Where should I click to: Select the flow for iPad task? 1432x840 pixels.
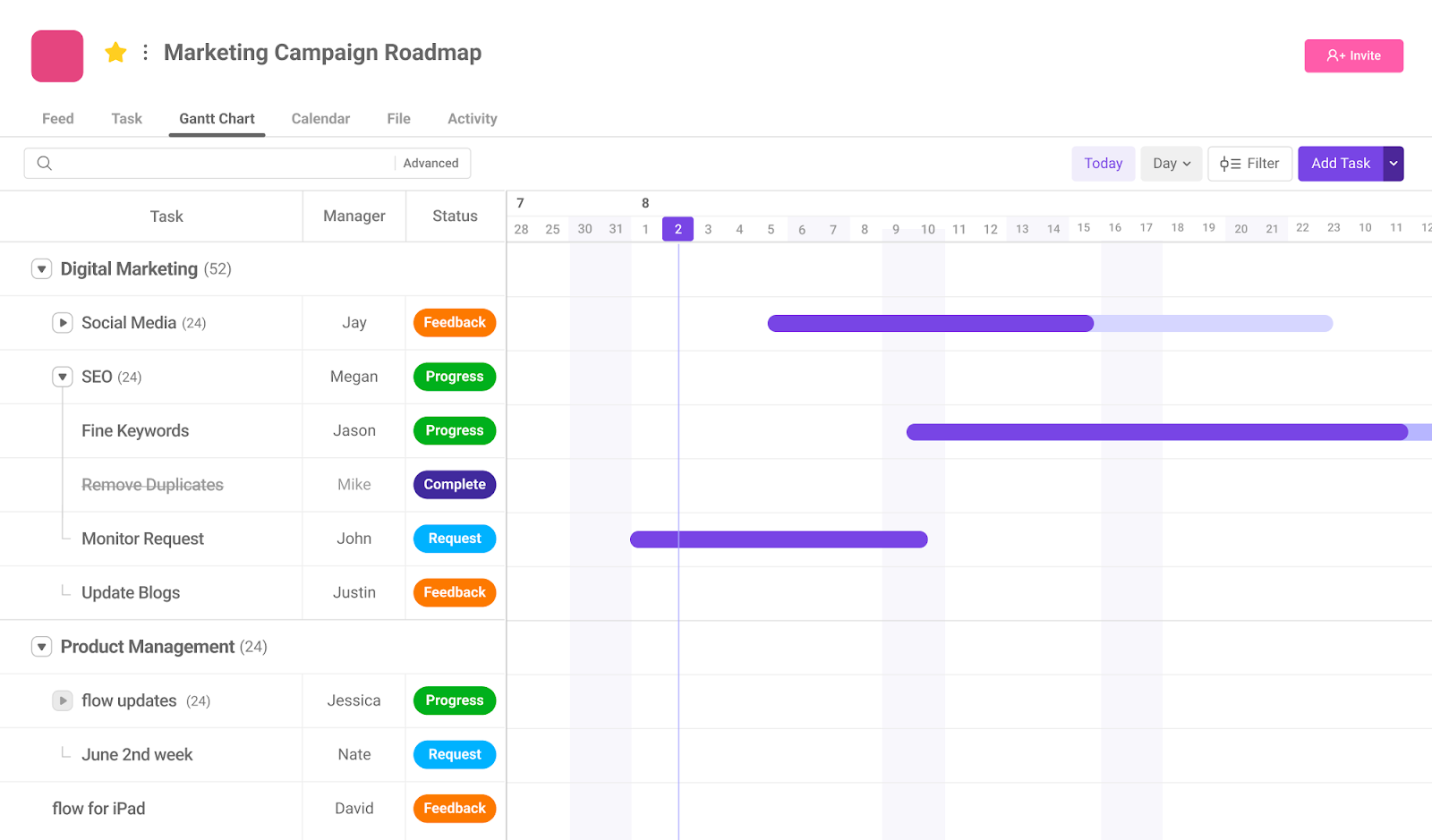point(98,809)
